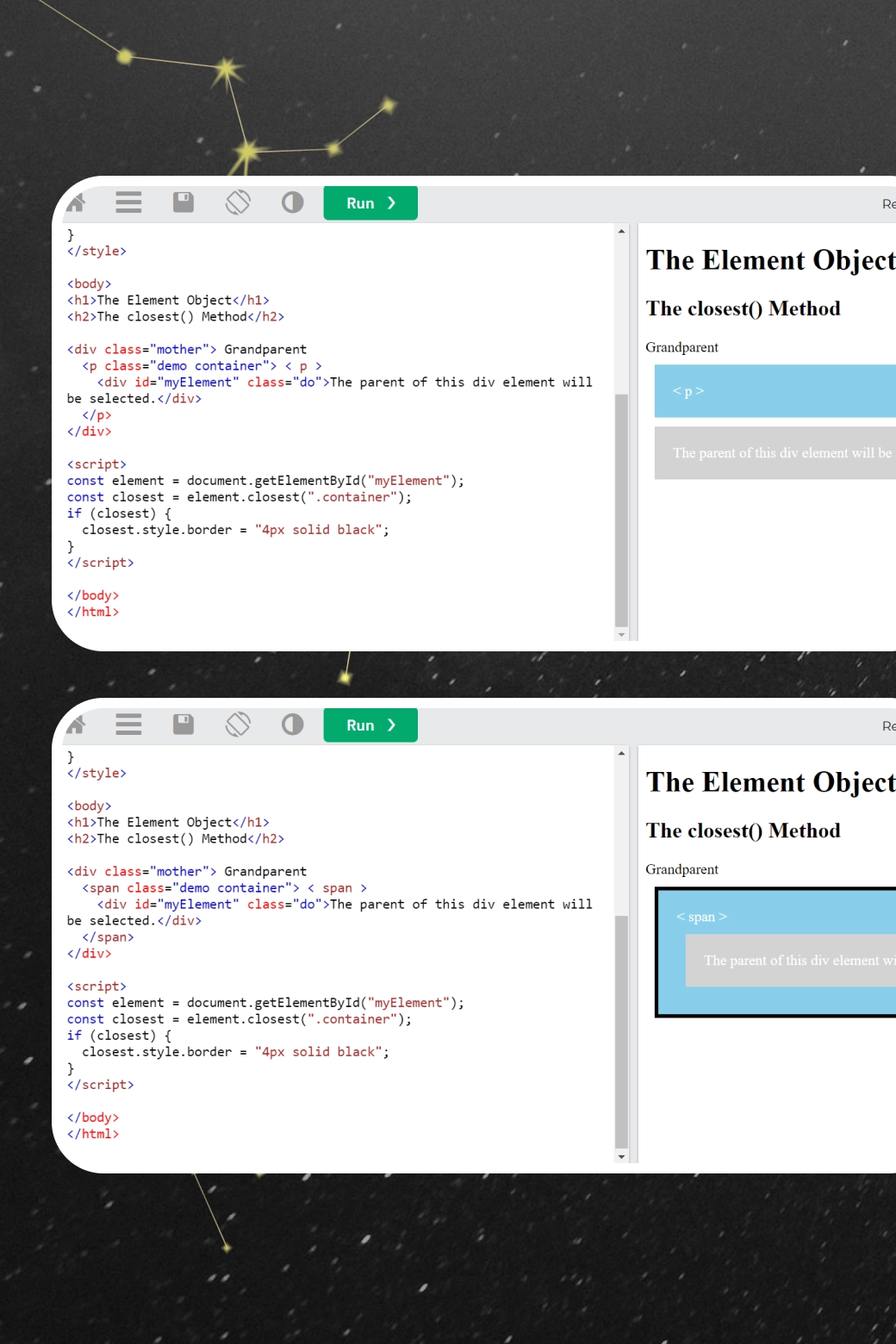Click the save icon in the bottom editor
Screen dimensions: 896x1344
(184, 725)
